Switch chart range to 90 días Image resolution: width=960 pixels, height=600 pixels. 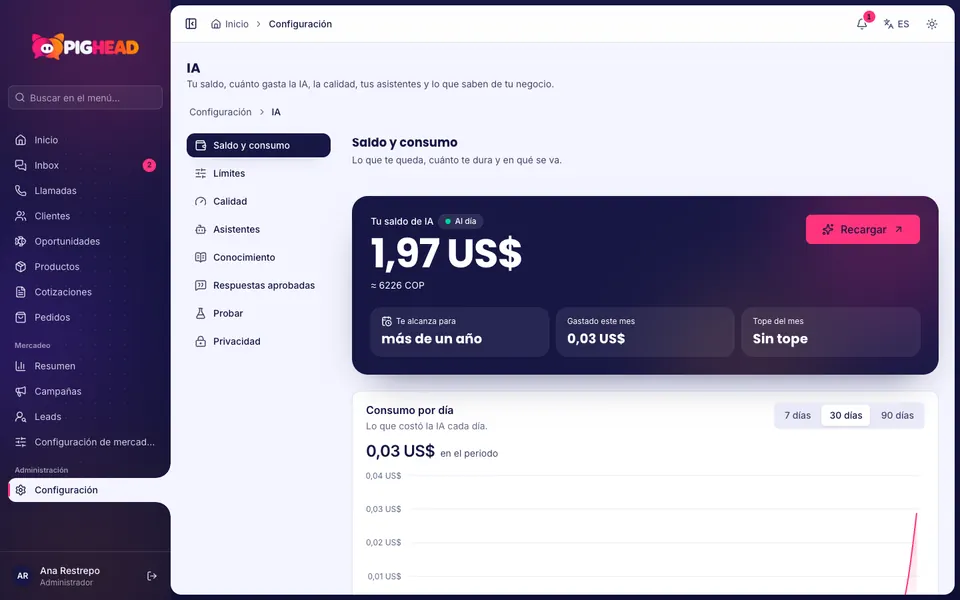point(897,415)
